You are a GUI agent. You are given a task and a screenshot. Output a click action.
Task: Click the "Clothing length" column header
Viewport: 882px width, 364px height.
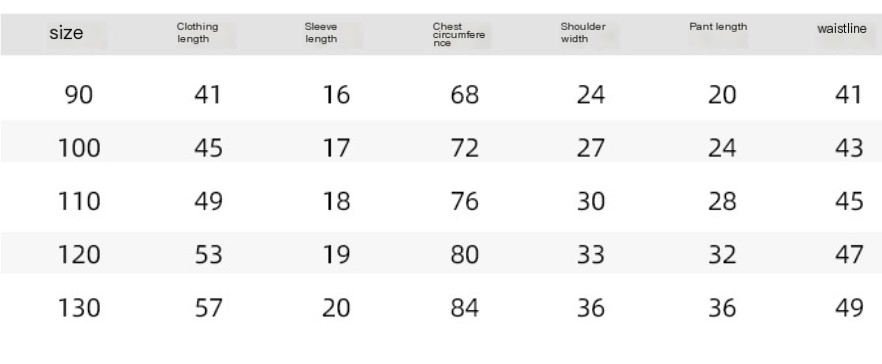[x=197, y=33]
